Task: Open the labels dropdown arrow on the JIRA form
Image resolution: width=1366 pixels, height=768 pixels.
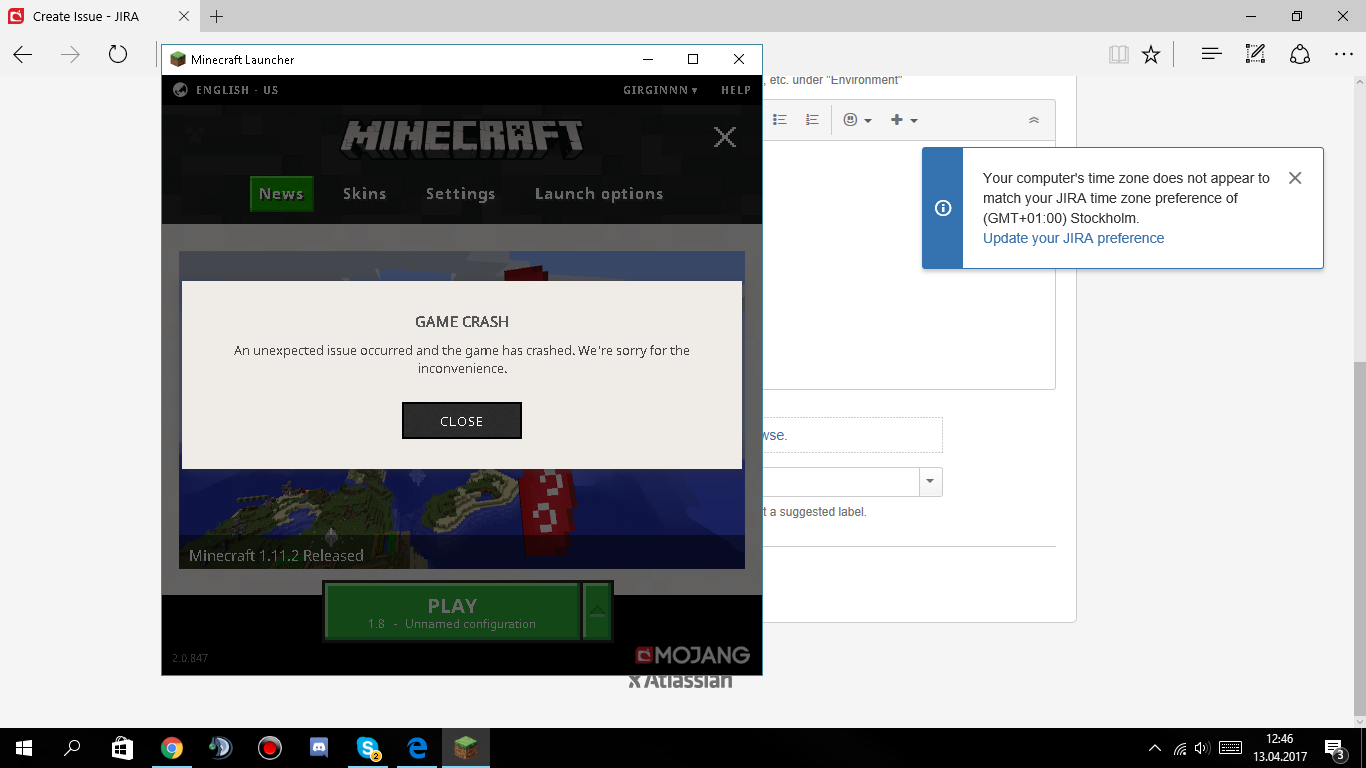Action: (931, 482)
